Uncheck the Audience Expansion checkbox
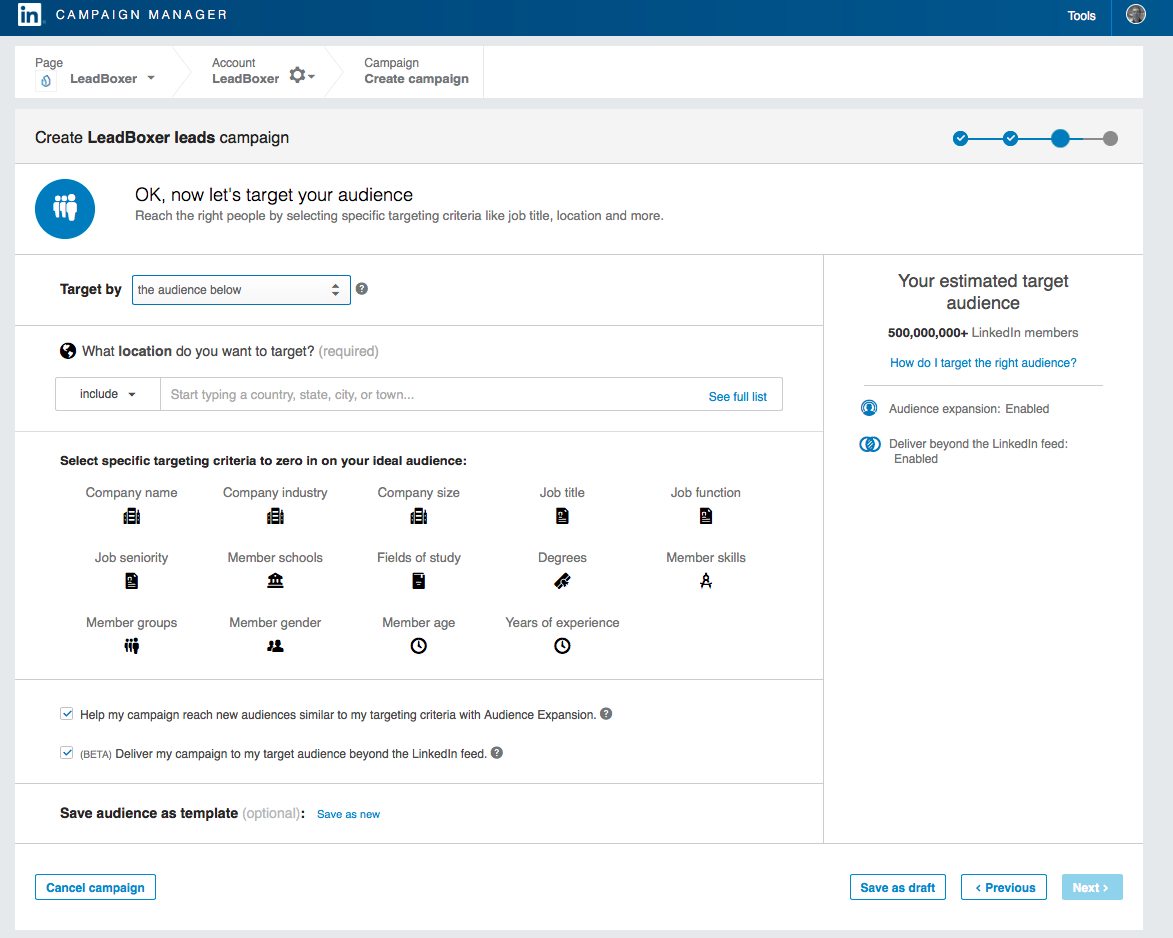The image size is (1173, 938). [67, 714]
